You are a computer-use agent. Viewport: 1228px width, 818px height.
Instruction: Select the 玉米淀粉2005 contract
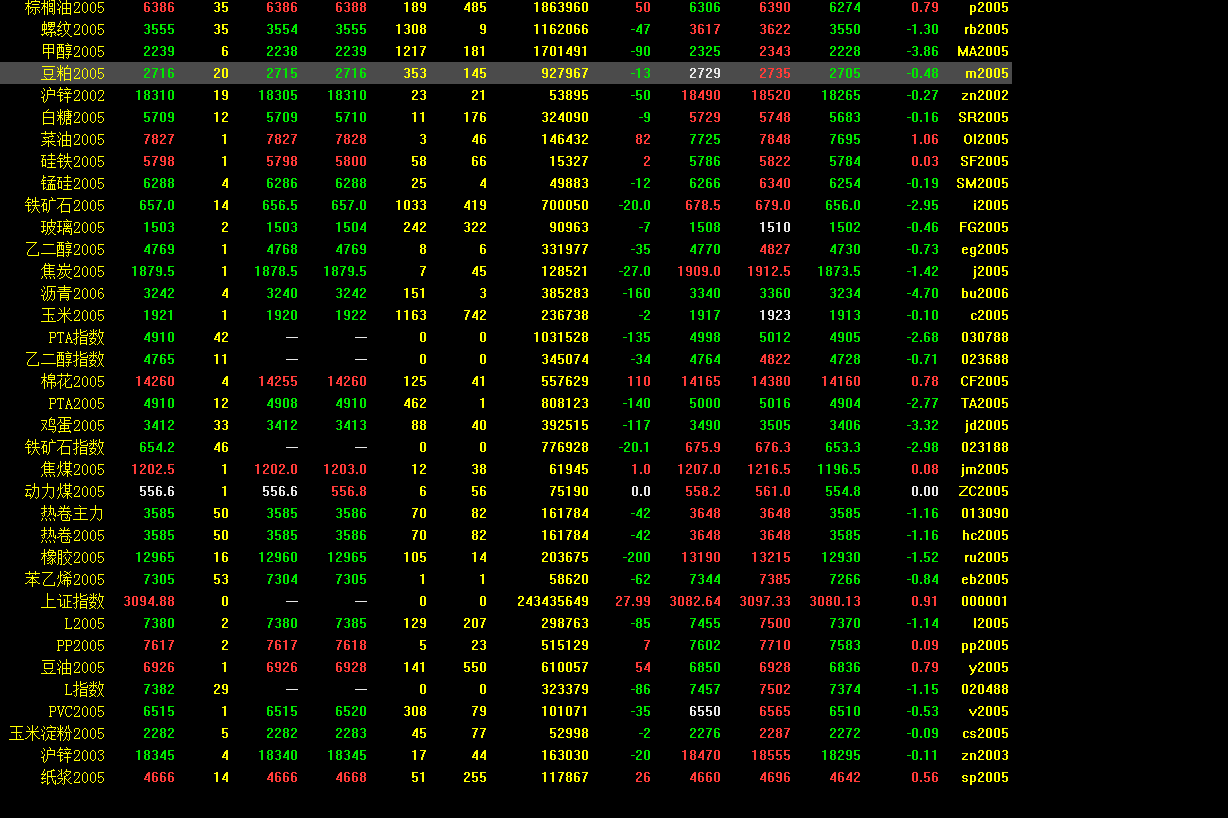57,733
